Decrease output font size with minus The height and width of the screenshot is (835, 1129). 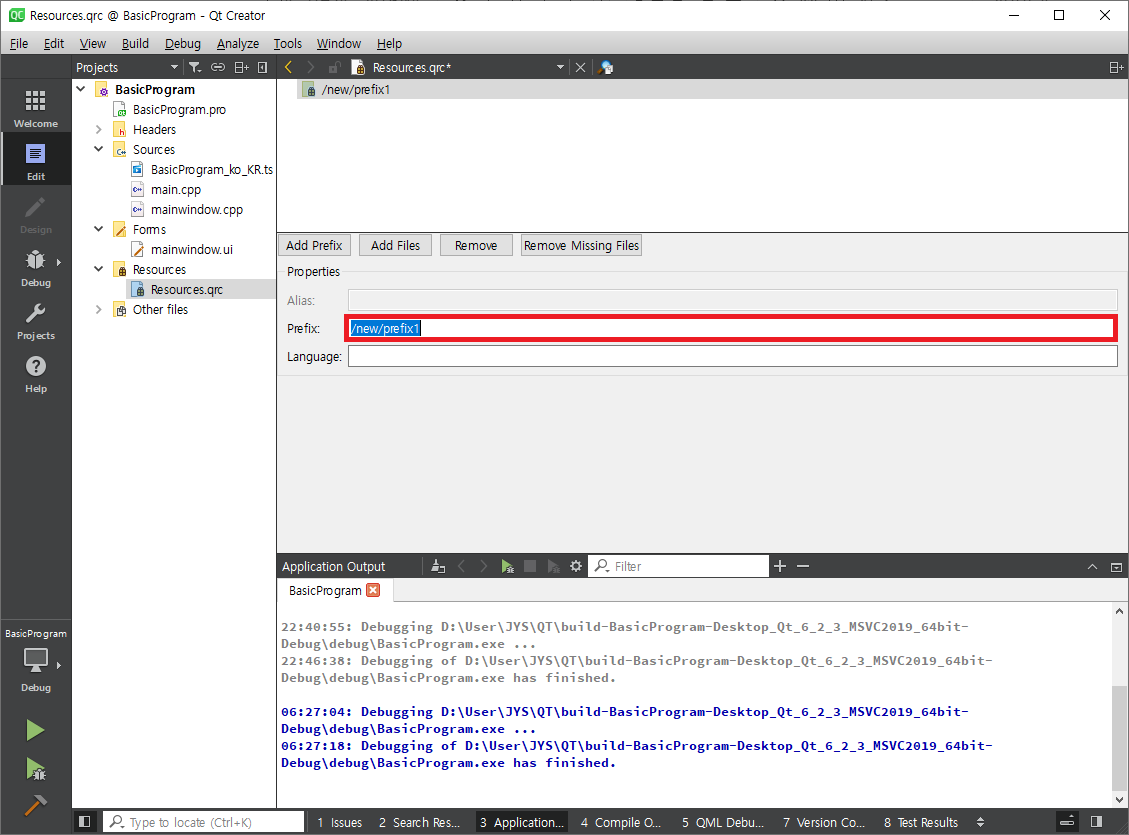(x=803, y=567)
